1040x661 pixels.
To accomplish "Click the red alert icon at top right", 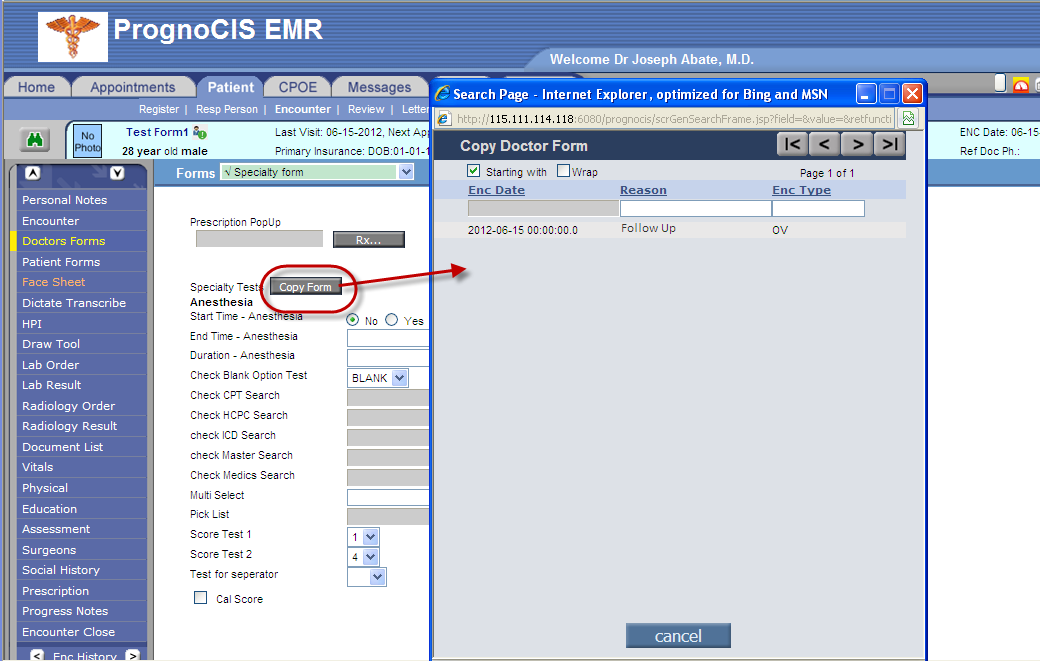I will coord(1021,85).
